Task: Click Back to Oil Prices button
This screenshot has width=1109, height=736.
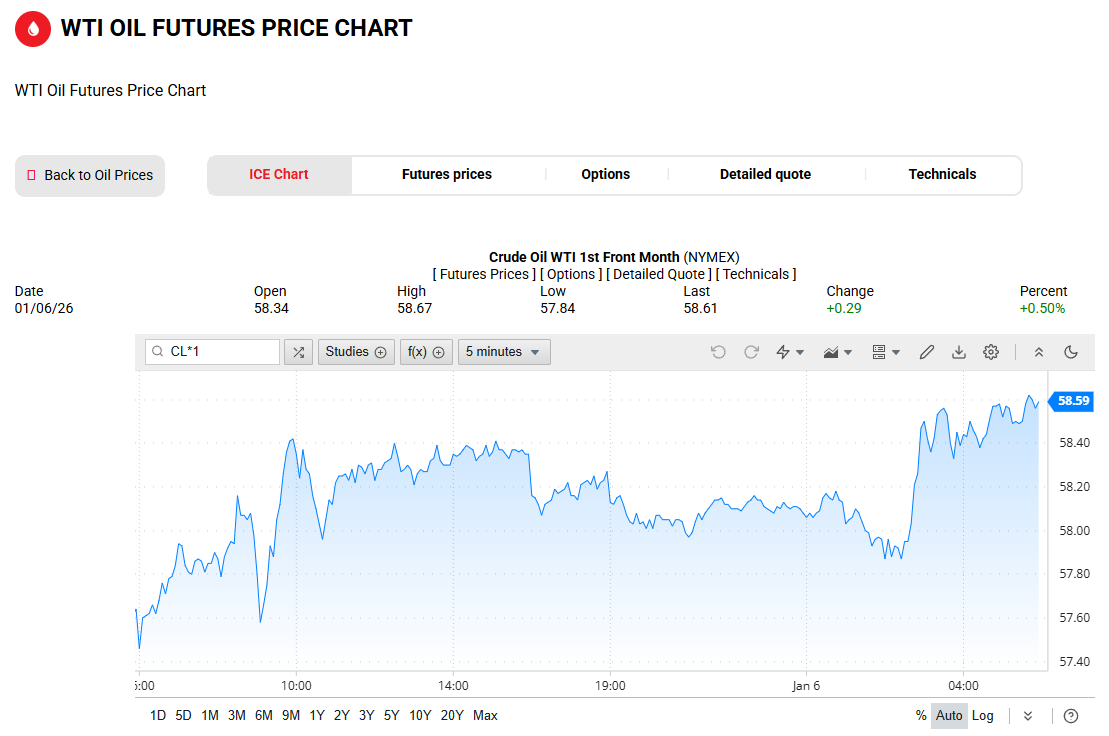Action: [x=90, y=176]
